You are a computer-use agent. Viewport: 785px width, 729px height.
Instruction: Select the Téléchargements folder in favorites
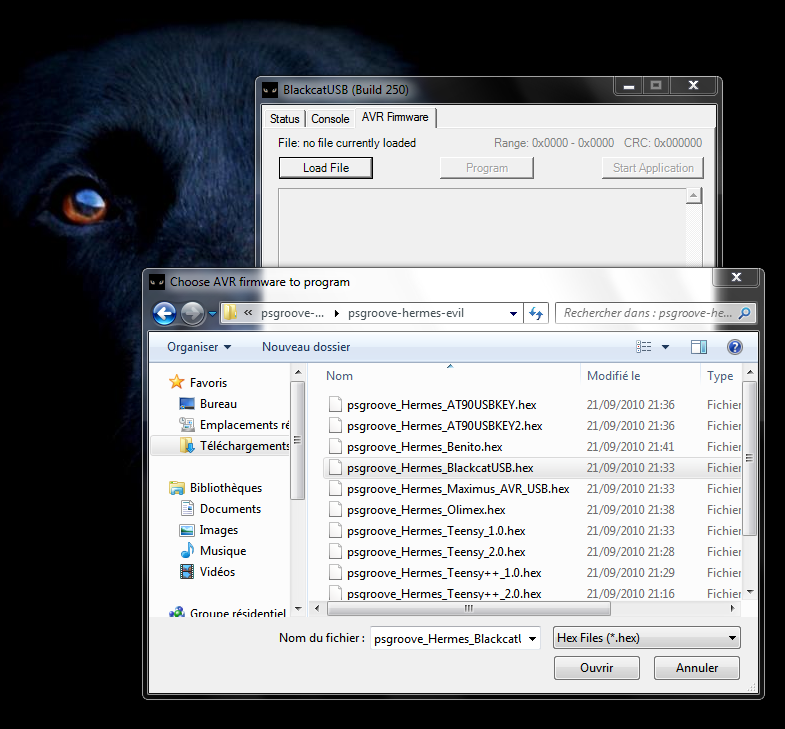pos(244,446)
